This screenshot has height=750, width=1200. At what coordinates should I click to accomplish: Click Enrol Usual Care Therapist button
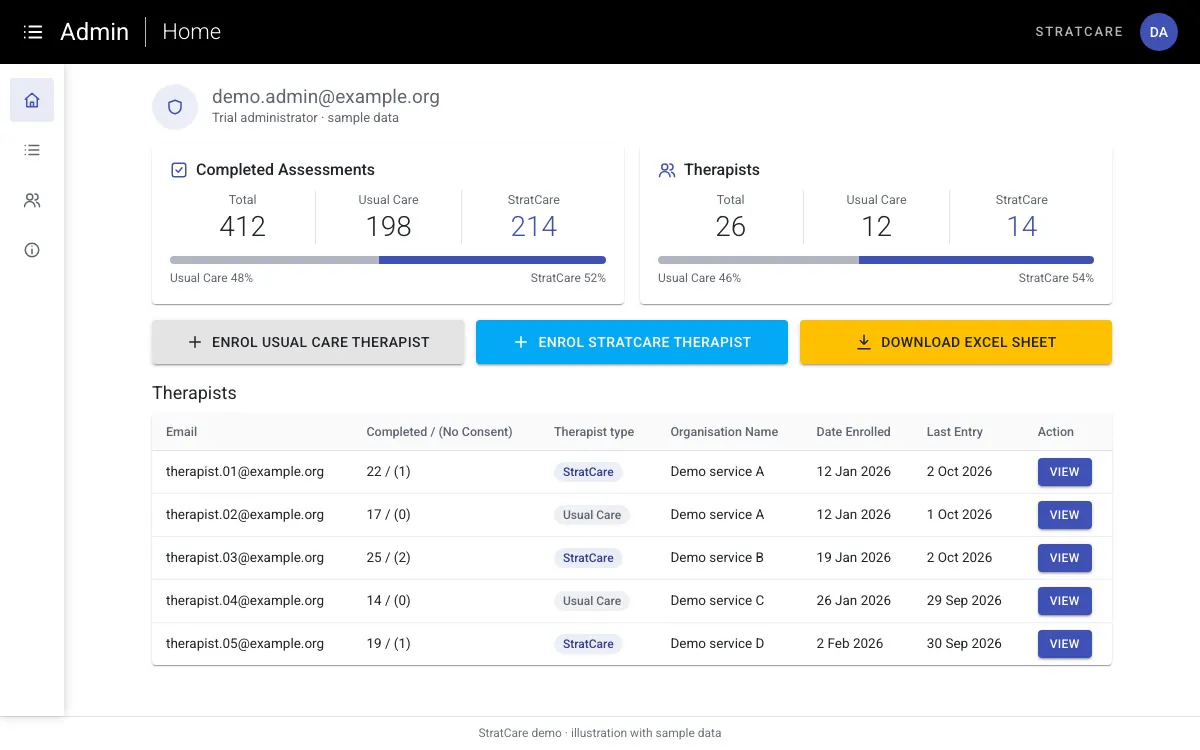[308, 342]
